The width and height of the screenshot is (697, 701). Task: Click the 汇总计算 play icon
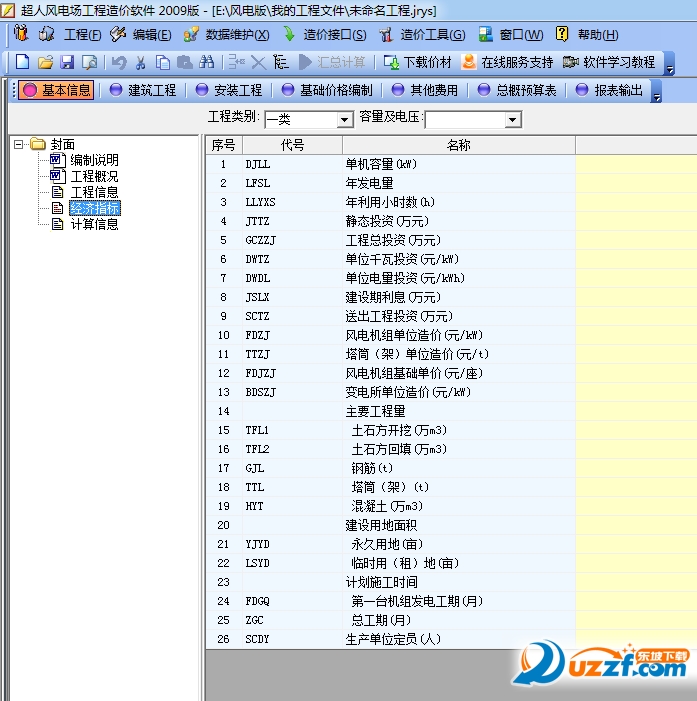[x=305, y=62]
